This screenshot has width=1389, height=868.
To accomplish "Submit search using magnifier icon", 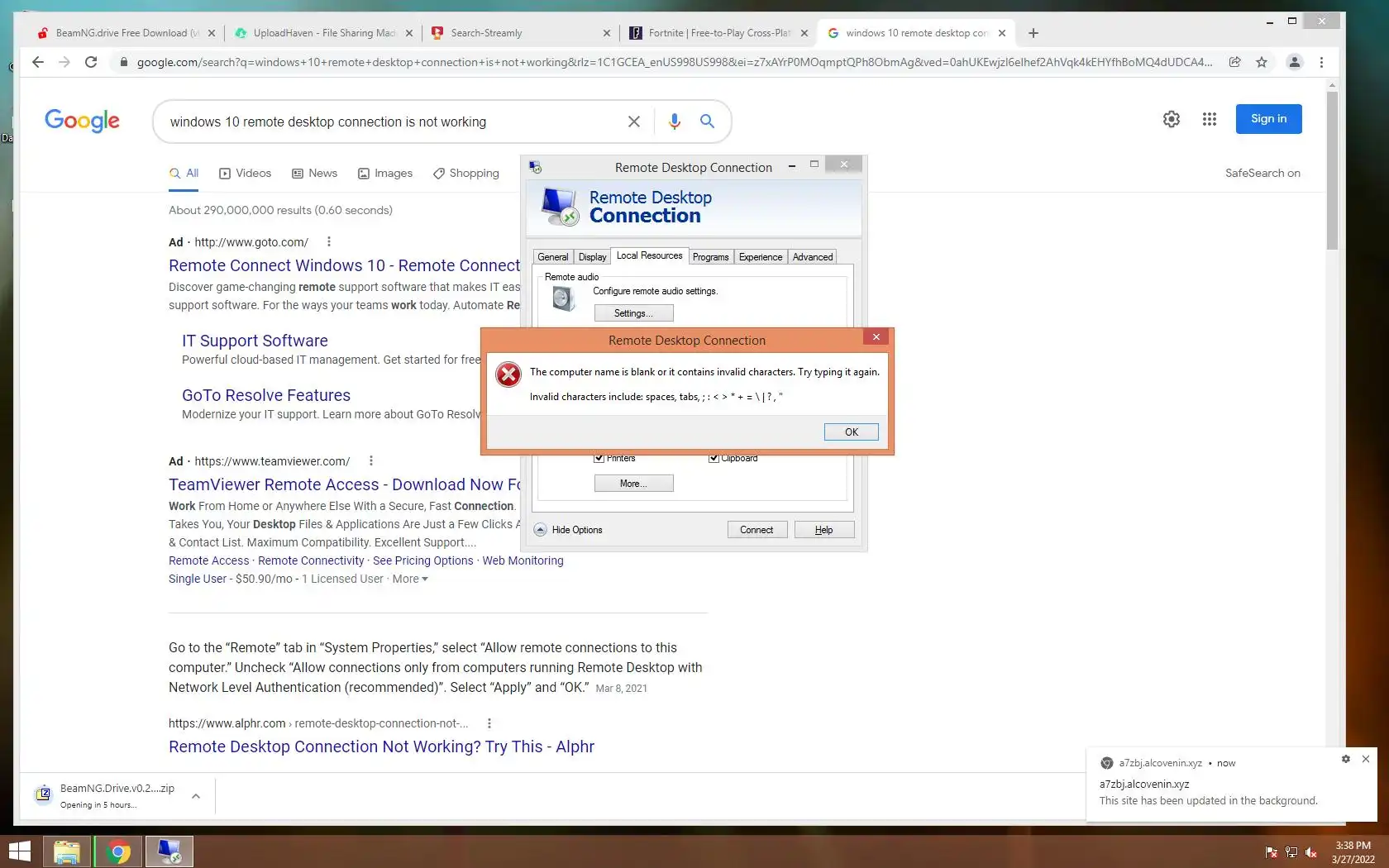I will coord(707,122).
